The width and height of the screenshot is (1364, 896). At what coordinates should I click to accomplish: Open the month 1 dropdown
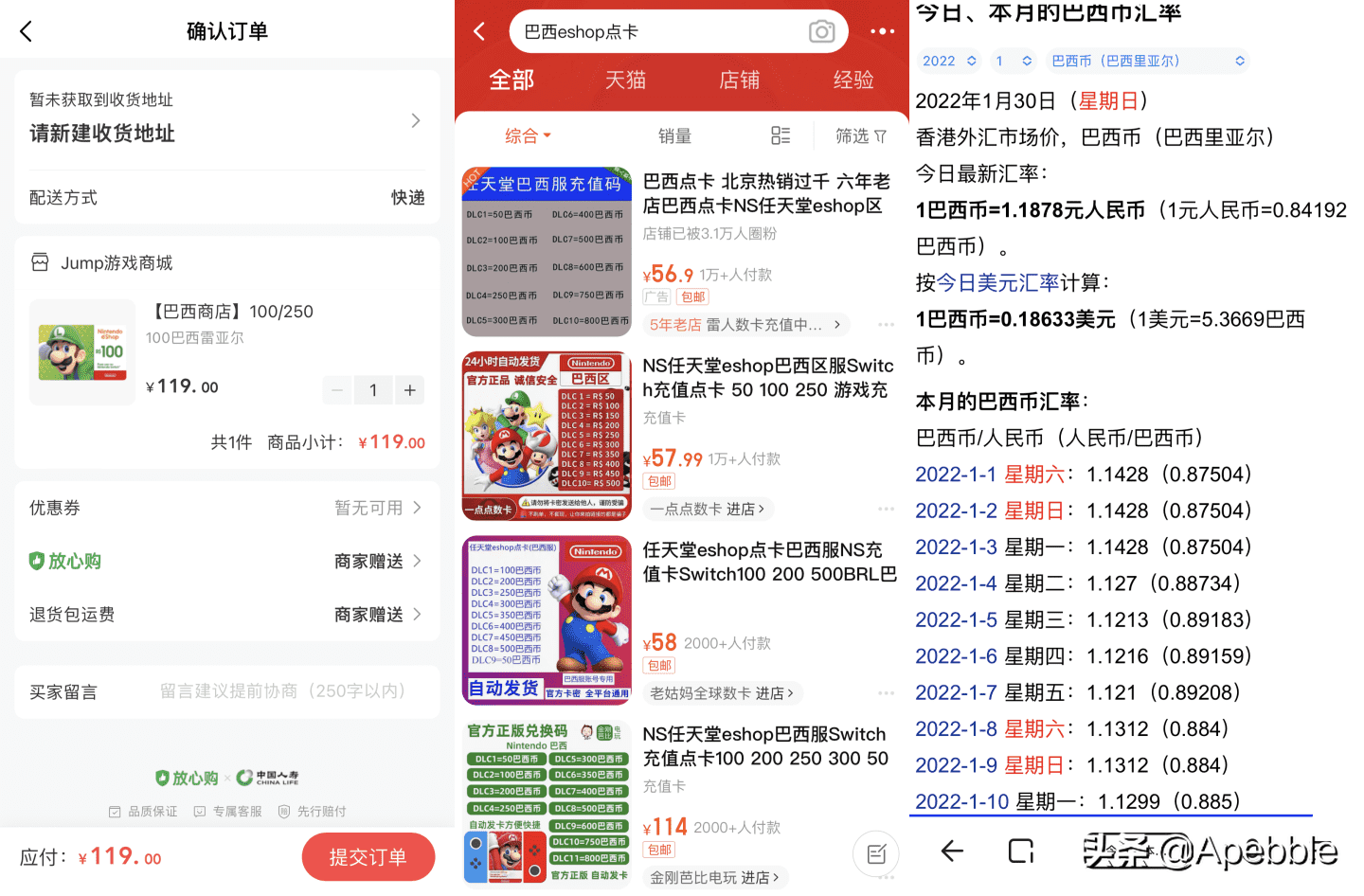(1013, 61)
